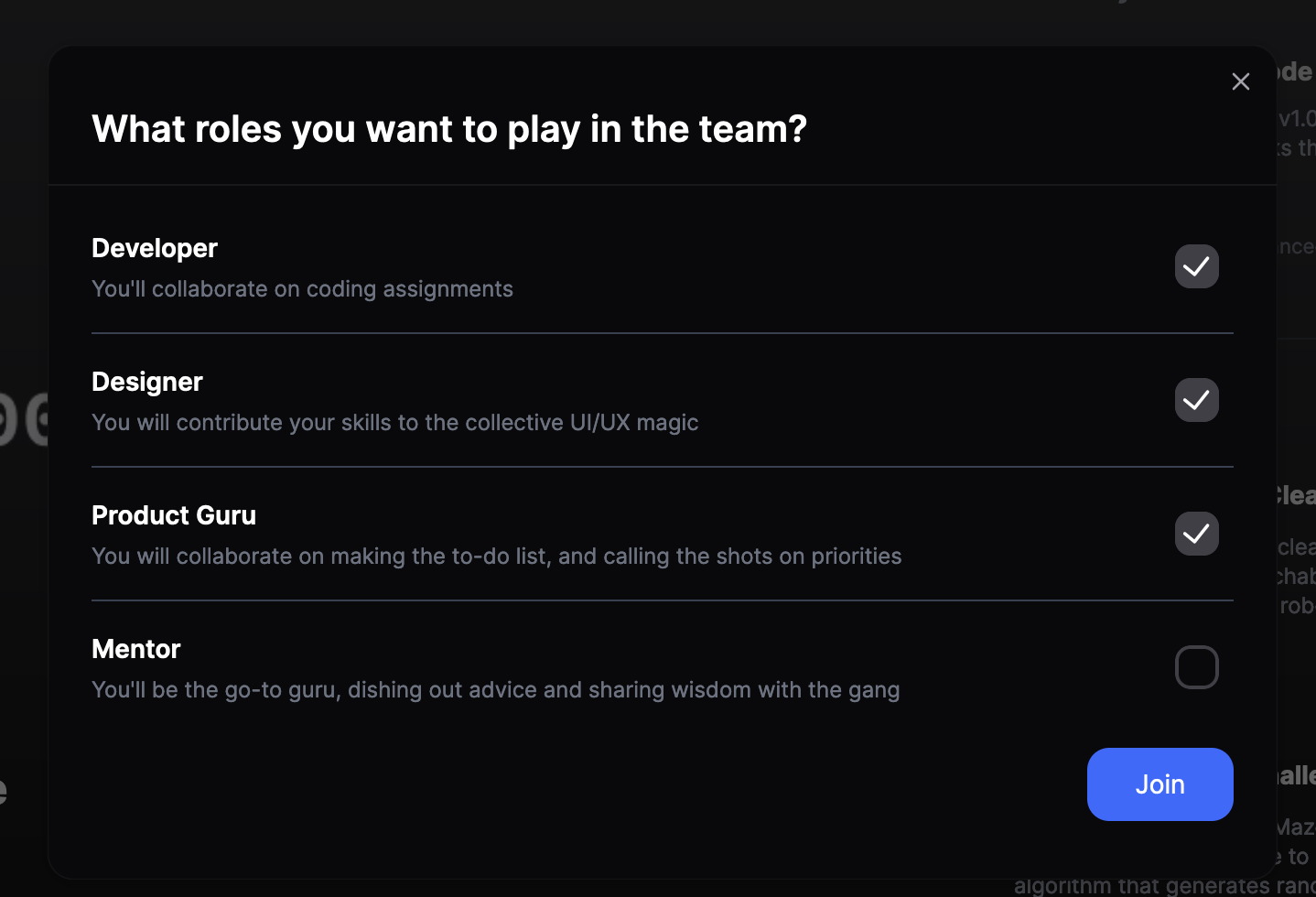Click the Mentor role heading
This screenshot has width=1316, height=897.
[136, 649]
